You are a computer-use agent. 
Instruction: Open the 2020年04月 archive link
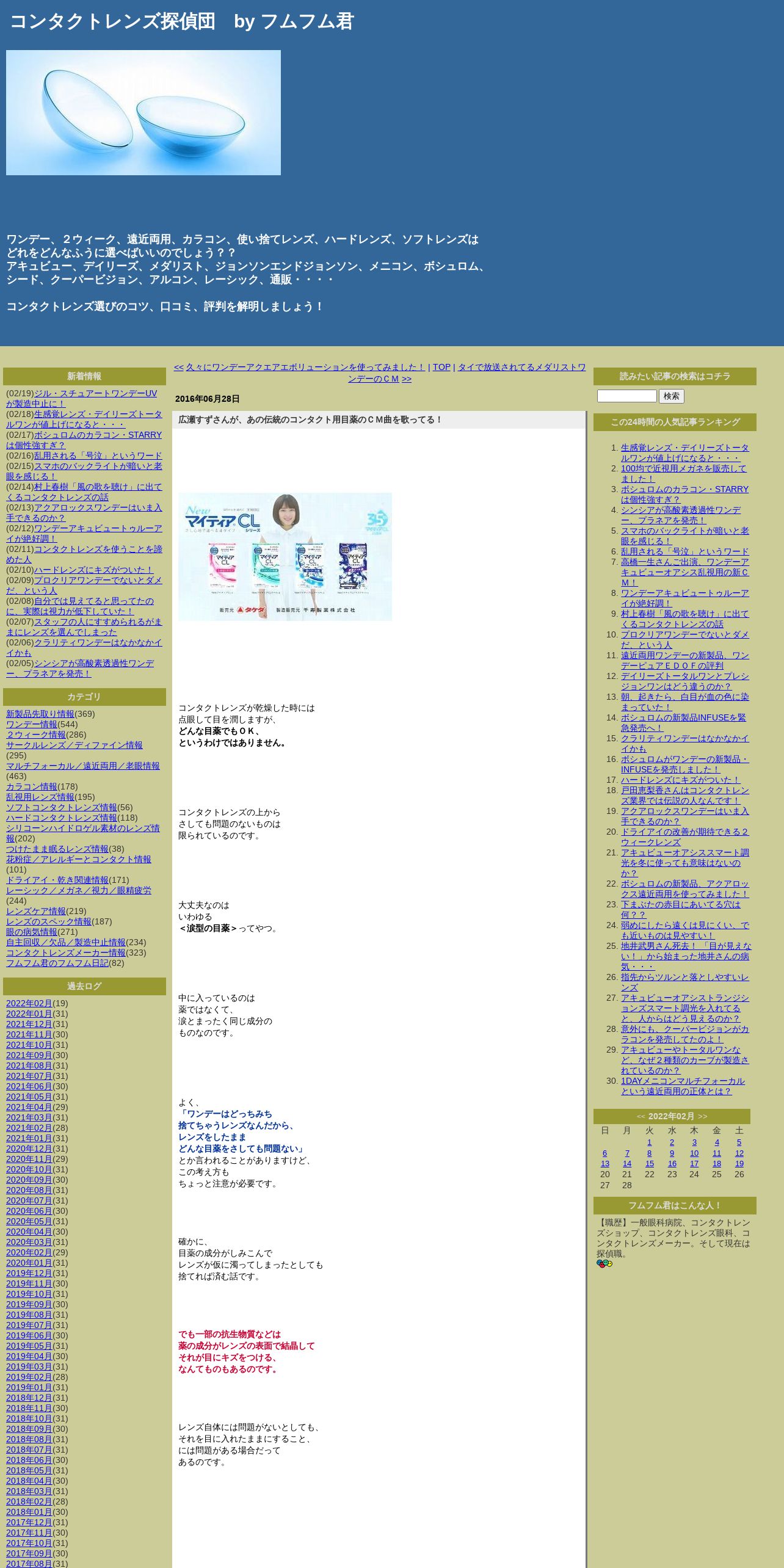(29, 1232)
